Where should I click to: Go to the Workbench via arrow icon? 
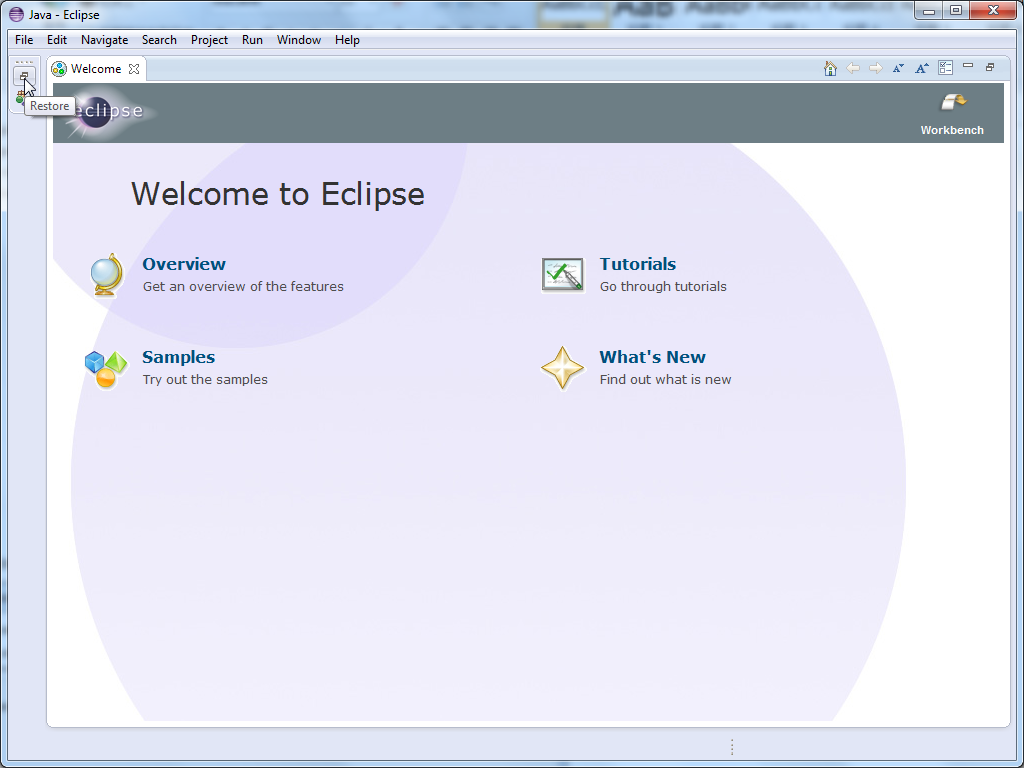pyautogui.click(x=953, y=103)
